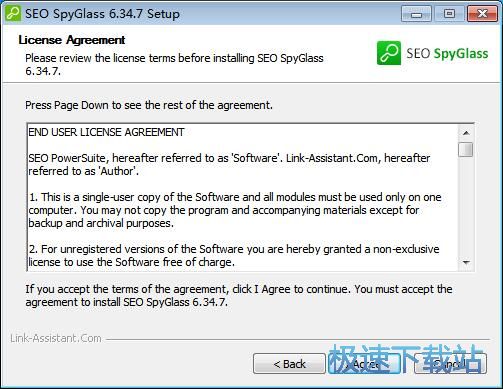
Task: Click the SEO SpyGlass 6.34.7 Setup title text
Action: [x=102, y=14]
